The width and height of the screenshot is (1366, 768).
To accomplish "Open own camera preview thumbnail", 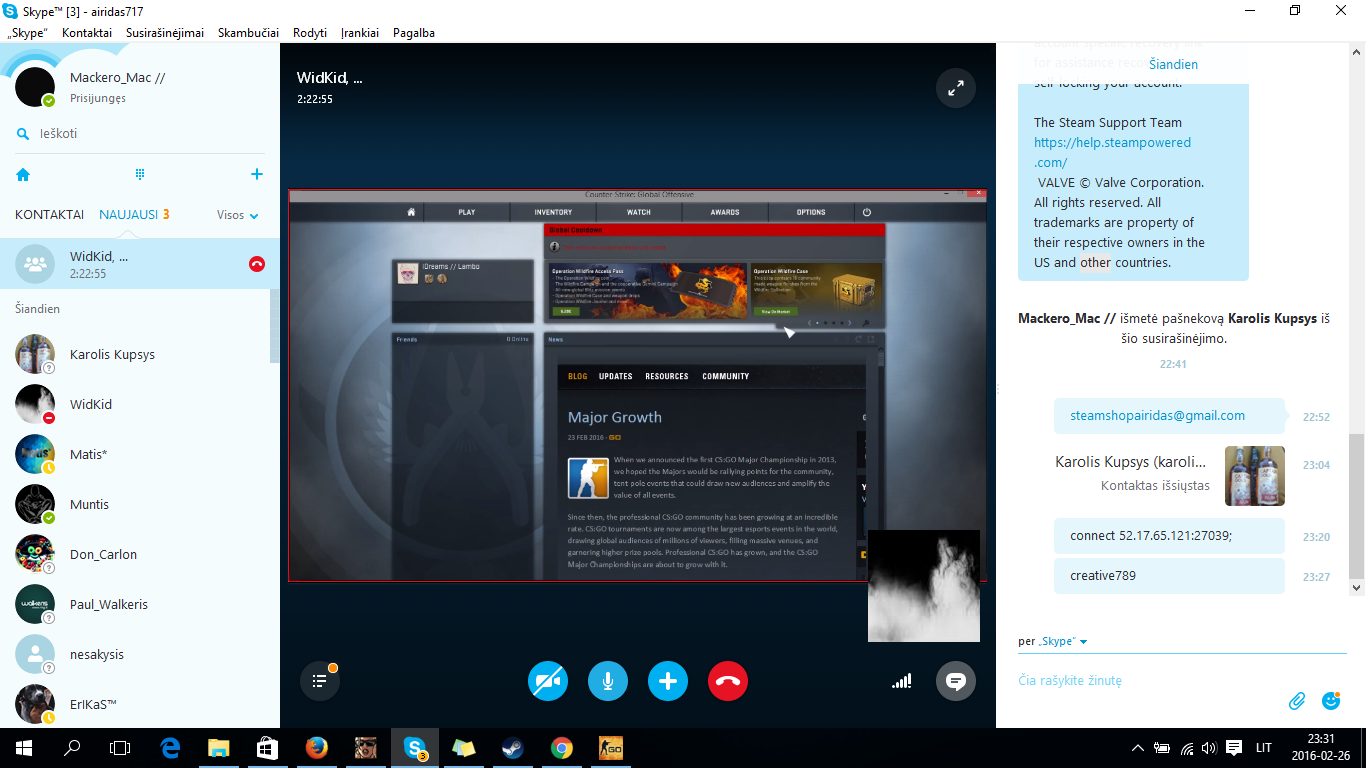I will pos(924,586).
